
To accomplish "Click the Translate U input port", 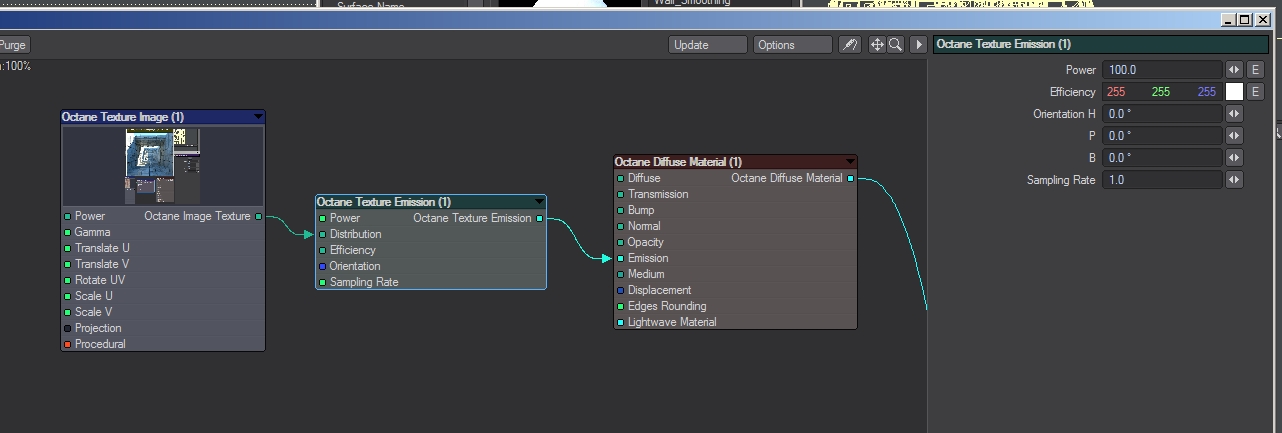I will click(68, 248).
